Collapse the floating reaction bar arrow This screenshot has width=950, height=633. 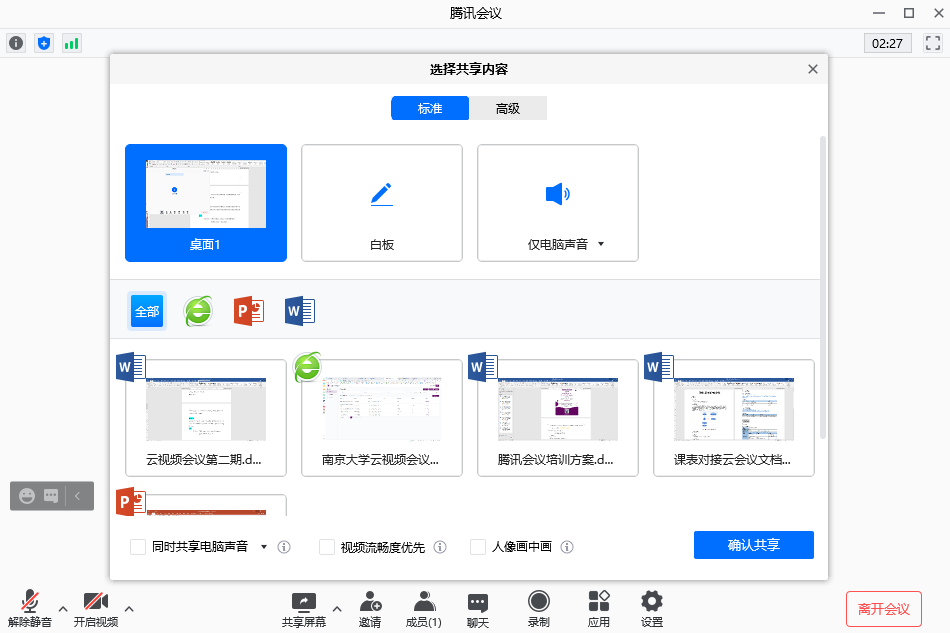pos(78,496)
